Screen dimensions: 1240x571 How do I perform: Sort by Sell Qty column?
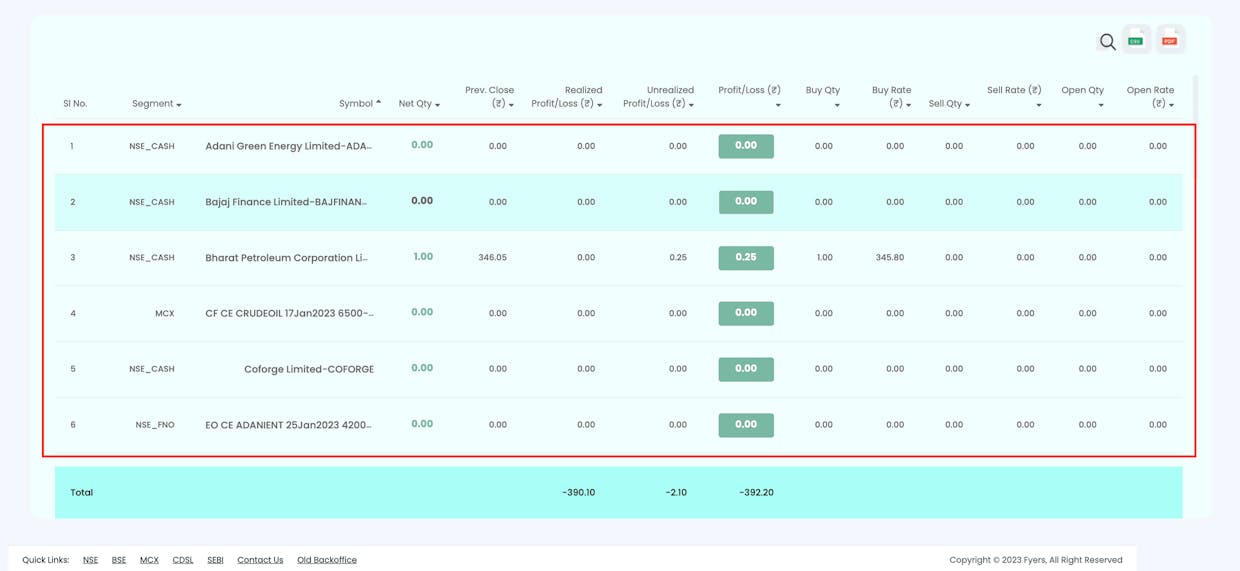(949, 104)
